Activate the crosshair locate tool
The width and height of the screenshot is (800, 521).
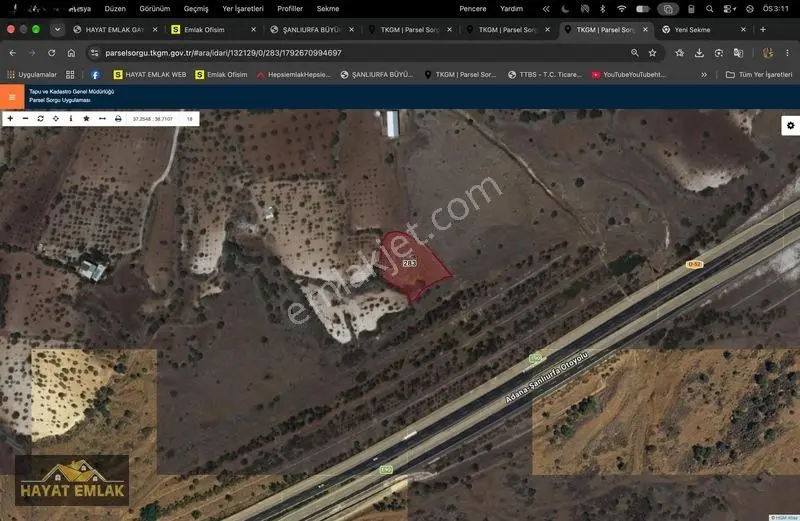click(56, 119)
